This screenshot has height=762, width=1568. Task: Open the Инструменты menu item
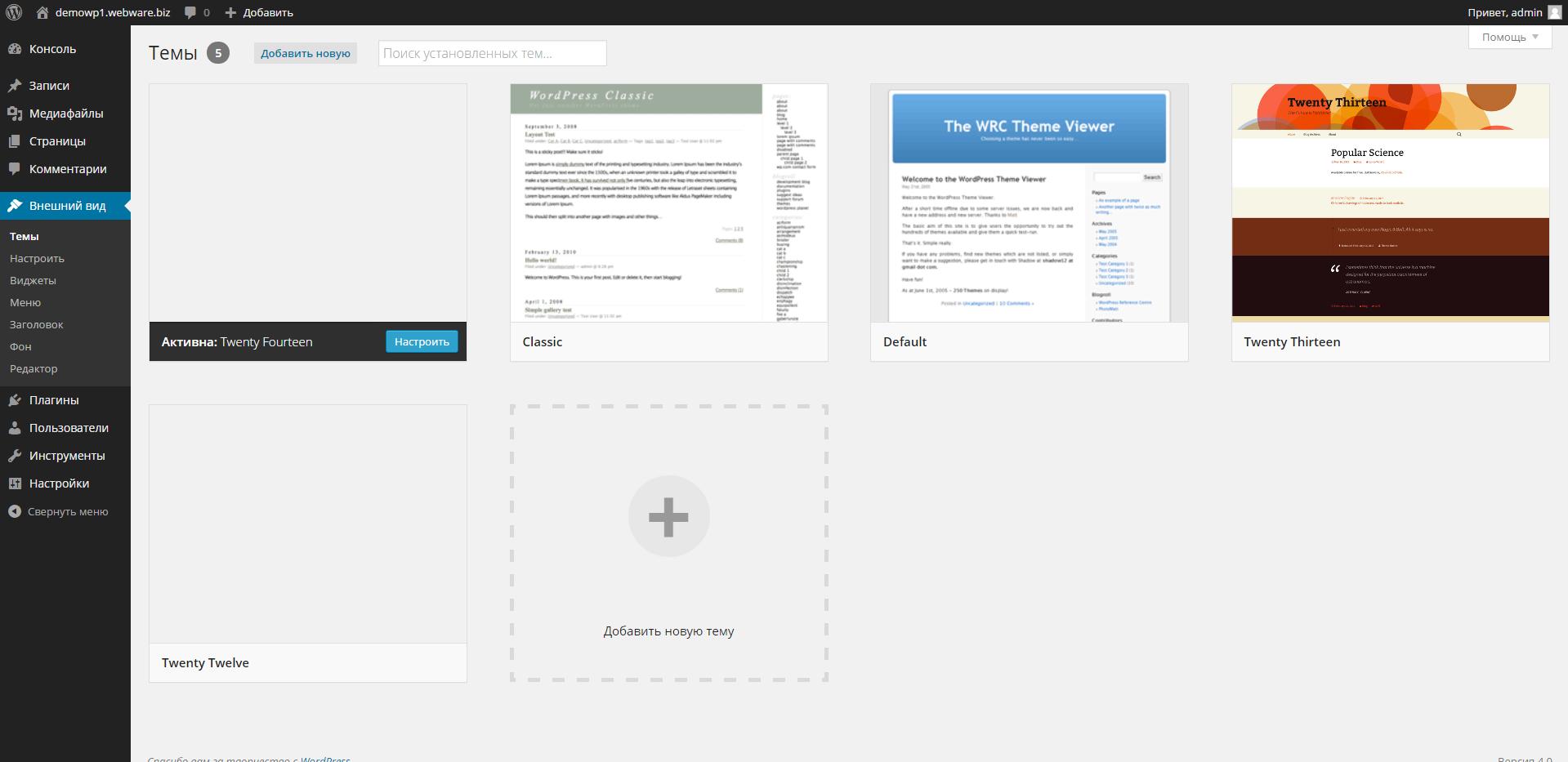tap(65, 456)
